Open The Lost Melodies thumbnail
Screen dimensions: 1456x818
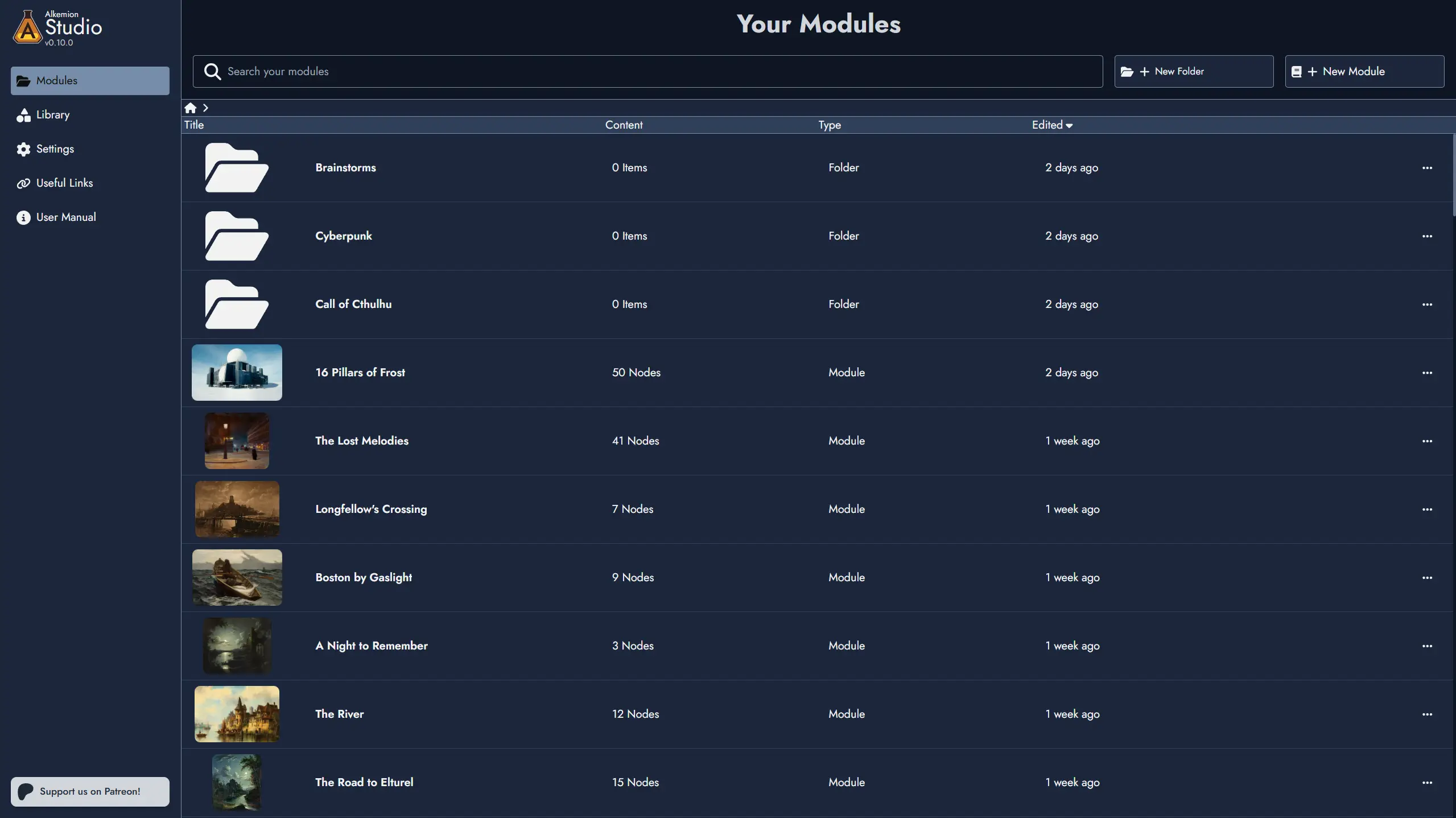coord(237,441)
